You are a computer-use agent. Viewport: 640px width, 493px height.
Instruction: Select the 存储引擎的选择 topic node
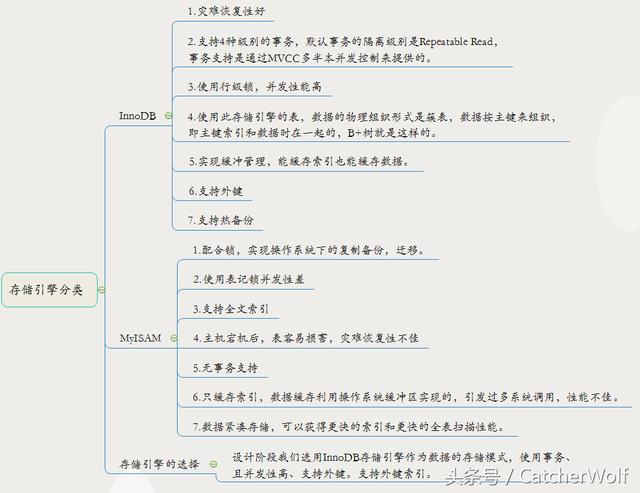159,464
